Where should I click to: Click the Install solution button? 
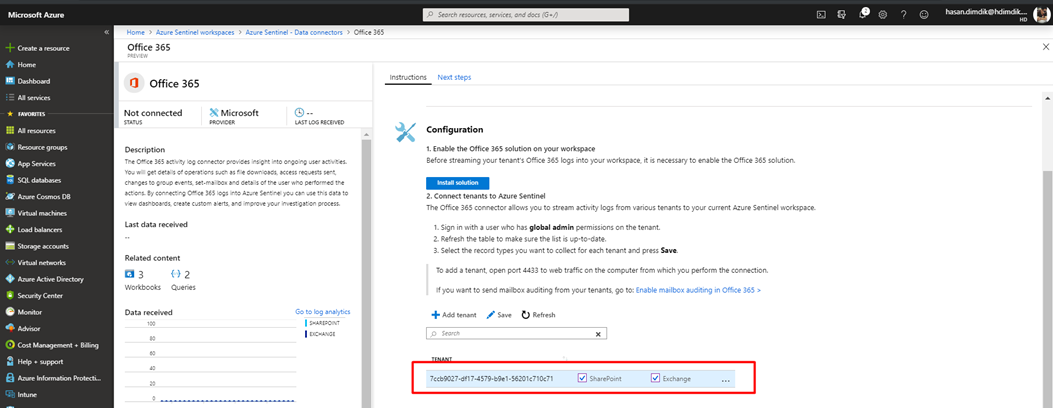pos(458,183)
